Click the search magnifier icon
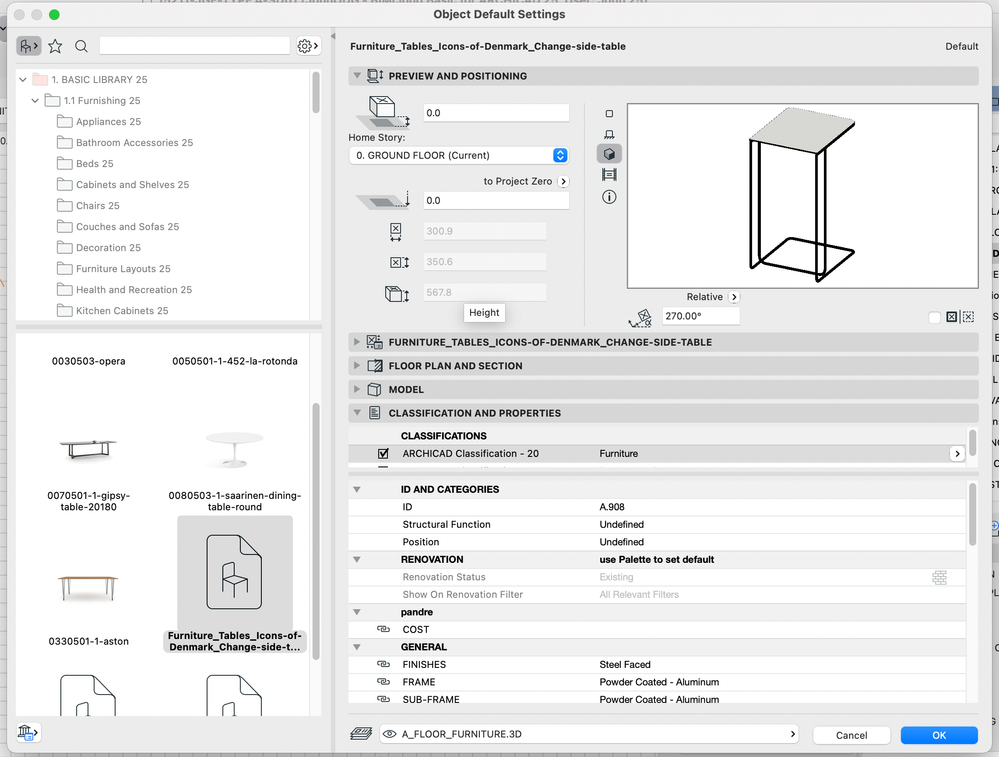This screenshot has width=999, height=757. click(82, 46)
